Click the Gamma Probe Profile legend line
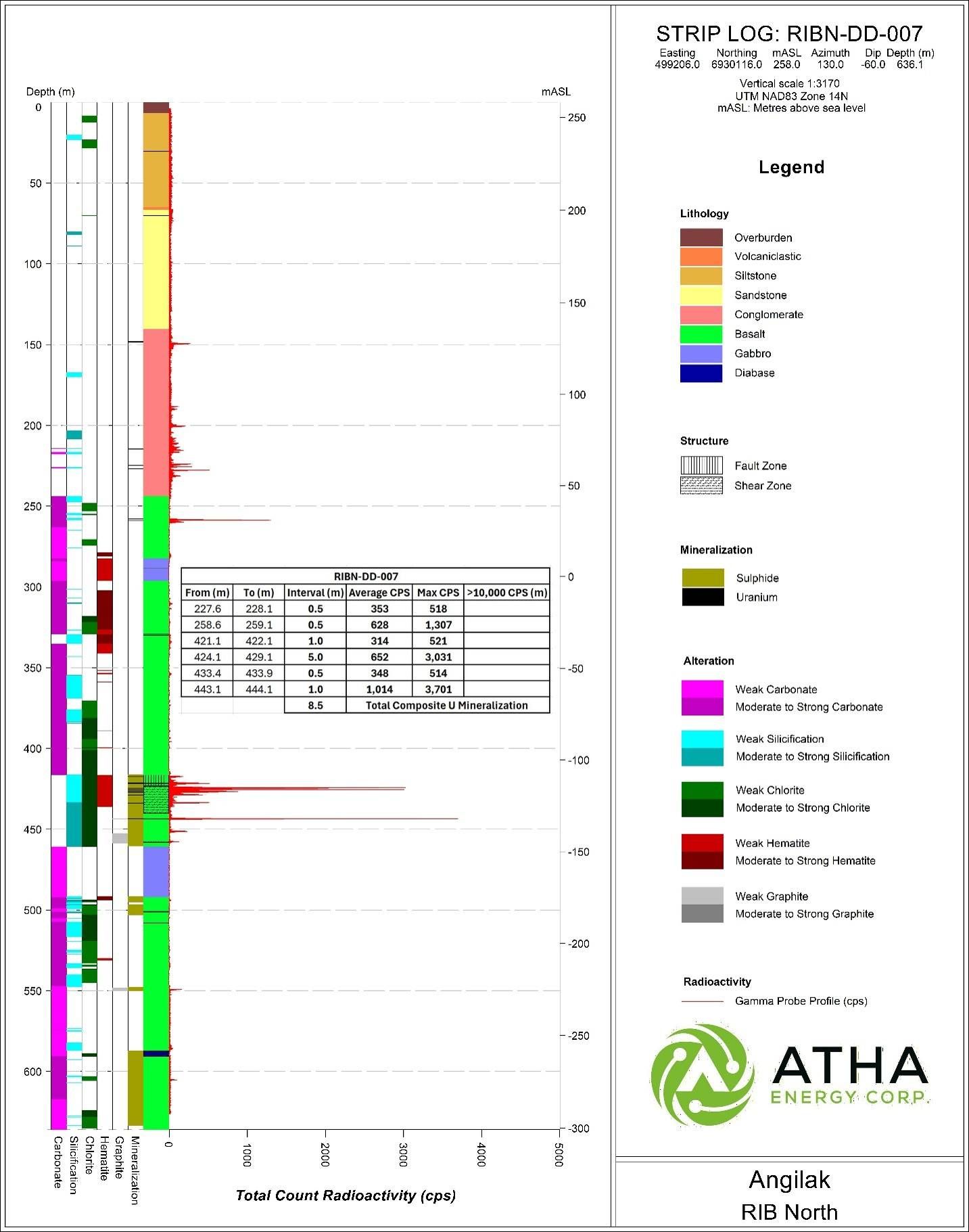This screenshot has height=1232, width=969. click(x=703, y=1001)
